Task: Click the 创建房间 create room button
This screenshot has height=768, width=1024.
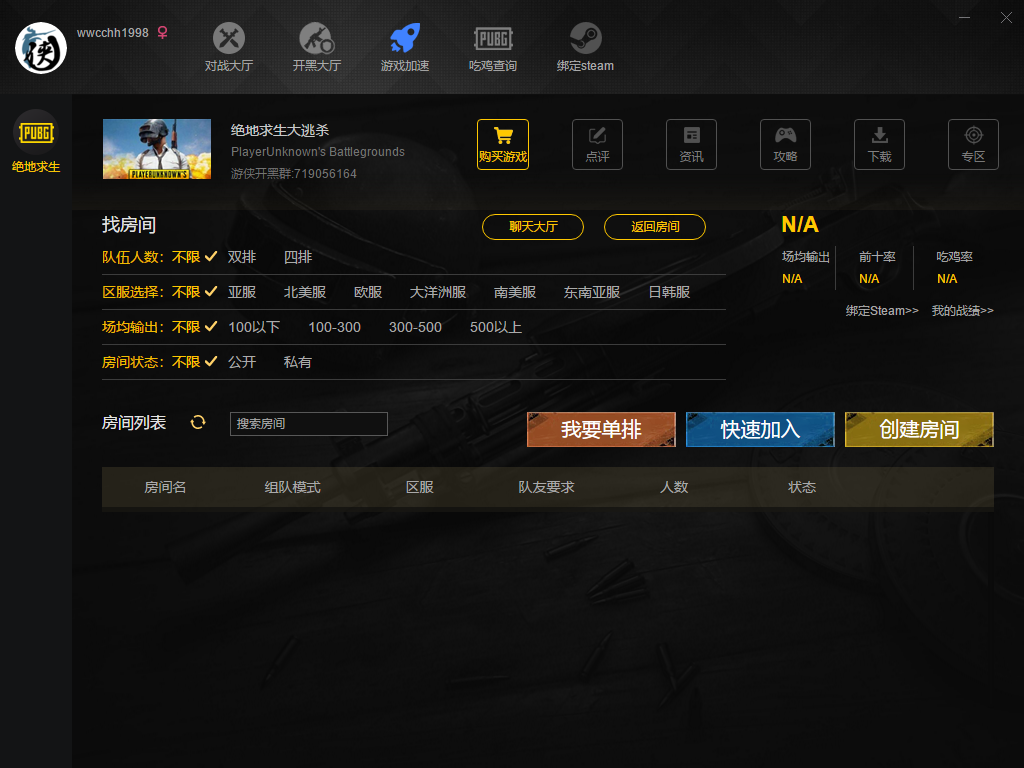Action: [919, 429]
